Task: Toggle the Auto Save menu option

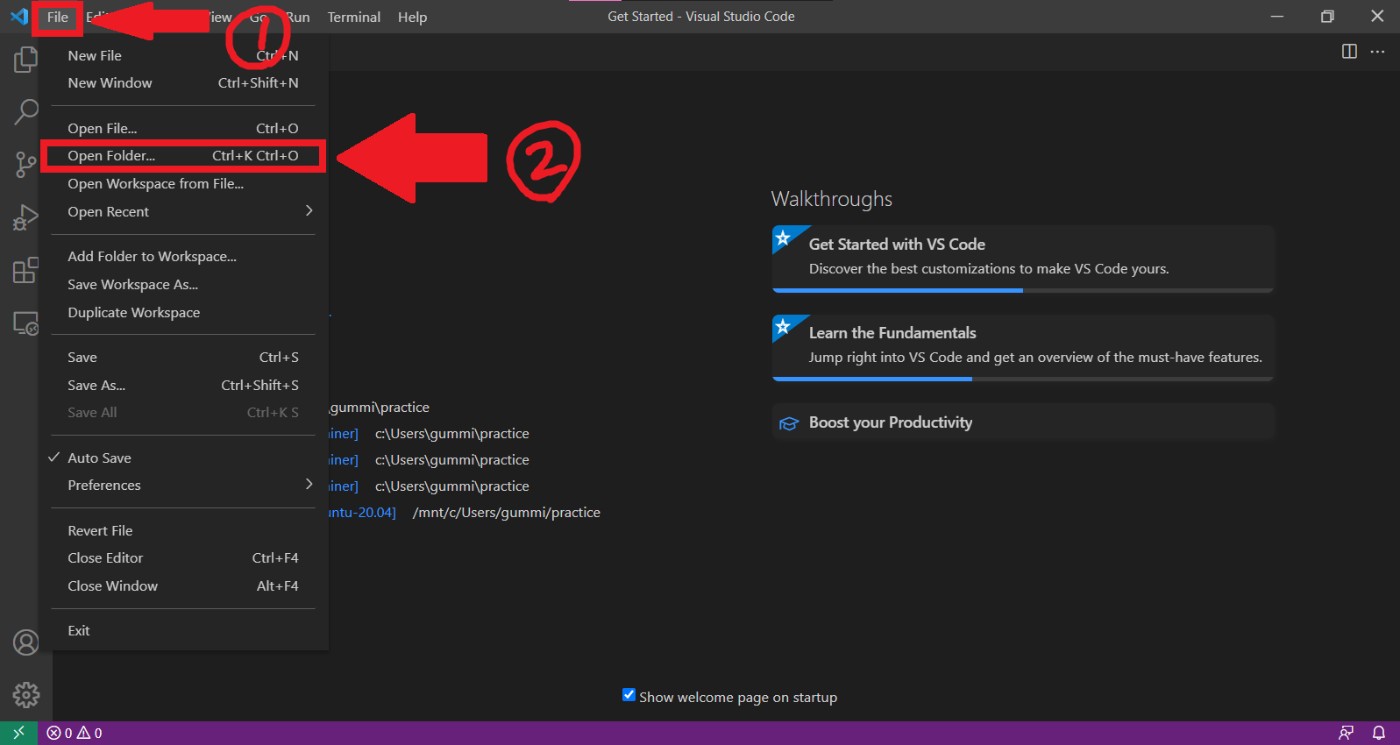Action: point(183,458)
